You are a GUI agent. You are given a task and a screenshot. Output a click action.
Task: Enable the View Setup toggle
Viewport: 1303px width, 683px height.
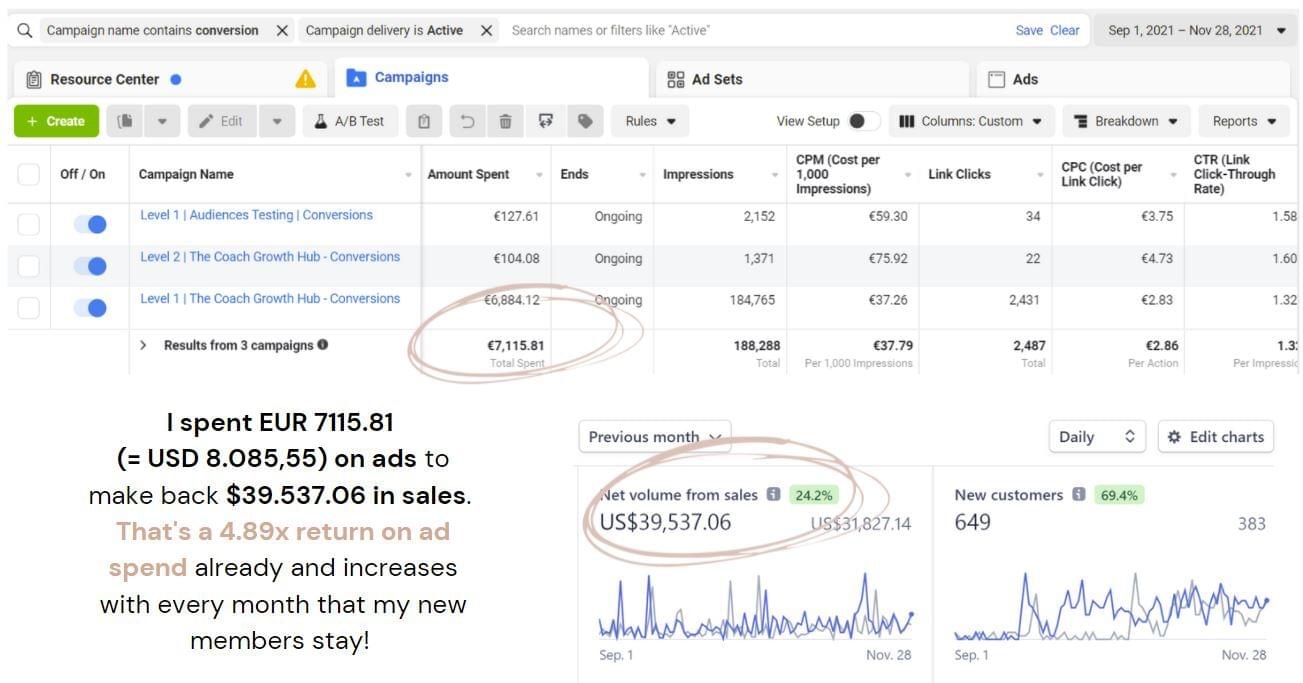861,121
